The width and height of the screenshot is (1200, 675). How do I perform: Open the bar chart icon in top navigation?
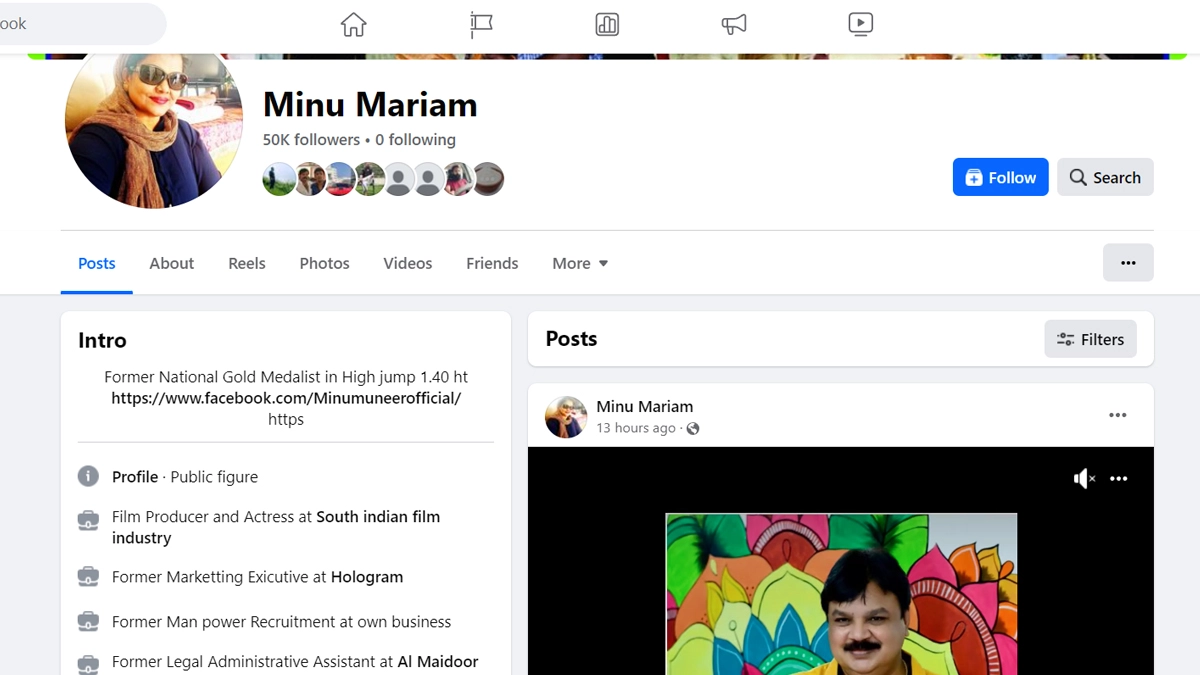(607, 24)
